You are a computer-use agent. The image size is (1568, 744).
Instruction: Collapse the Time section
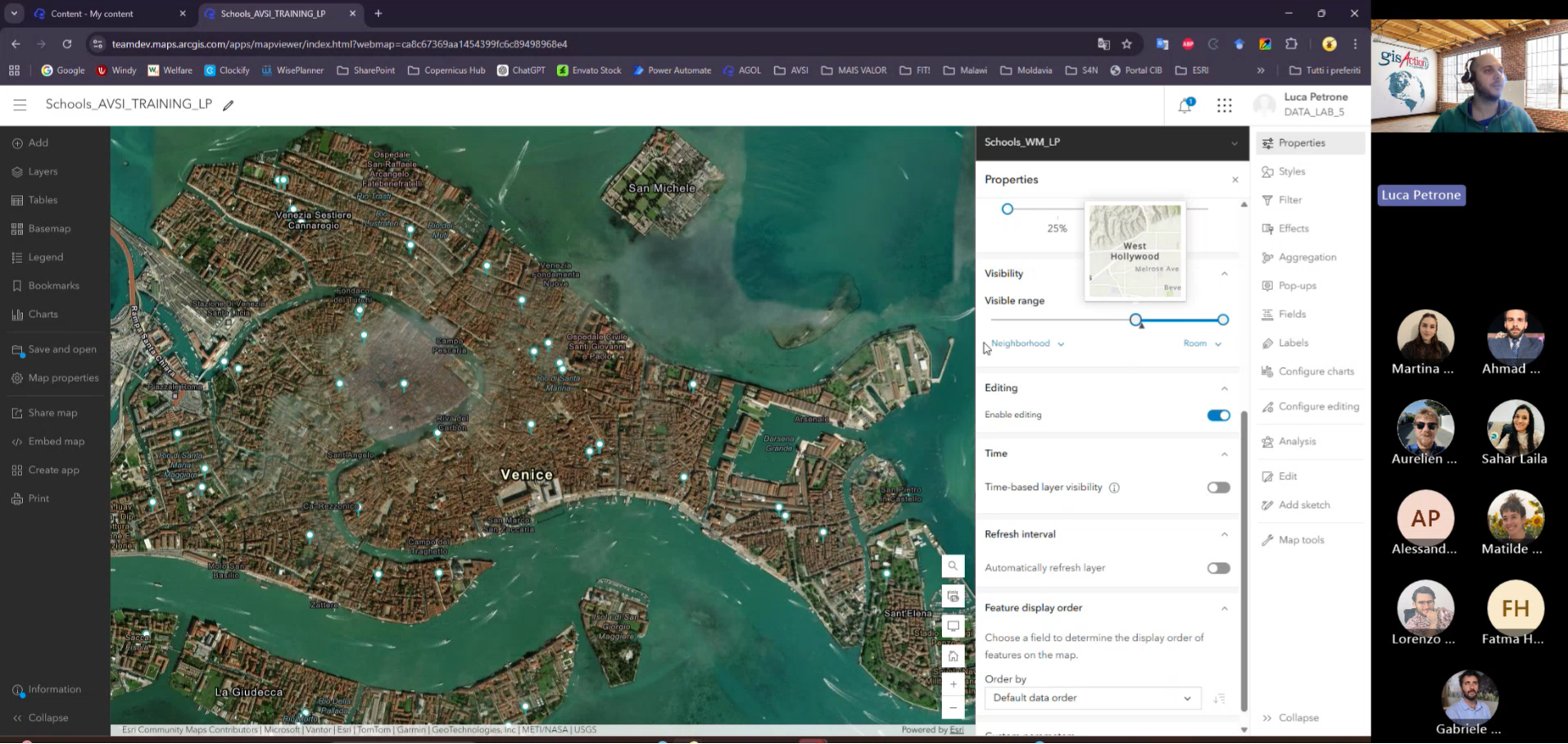click(1224, 454)
